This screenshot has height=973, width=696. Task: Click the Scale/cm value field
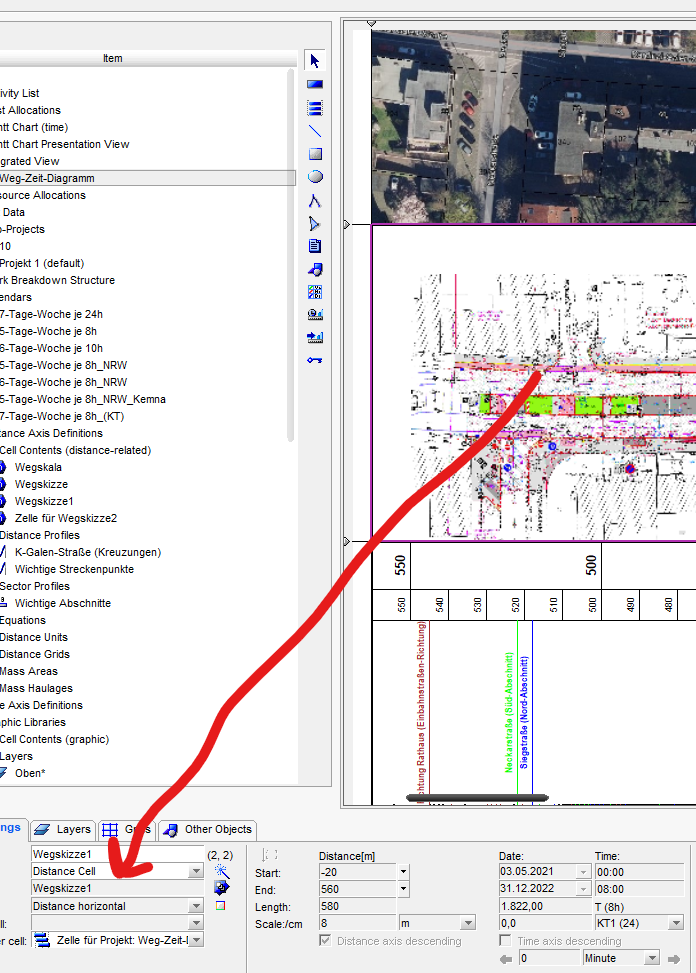[x=356, y=922]
